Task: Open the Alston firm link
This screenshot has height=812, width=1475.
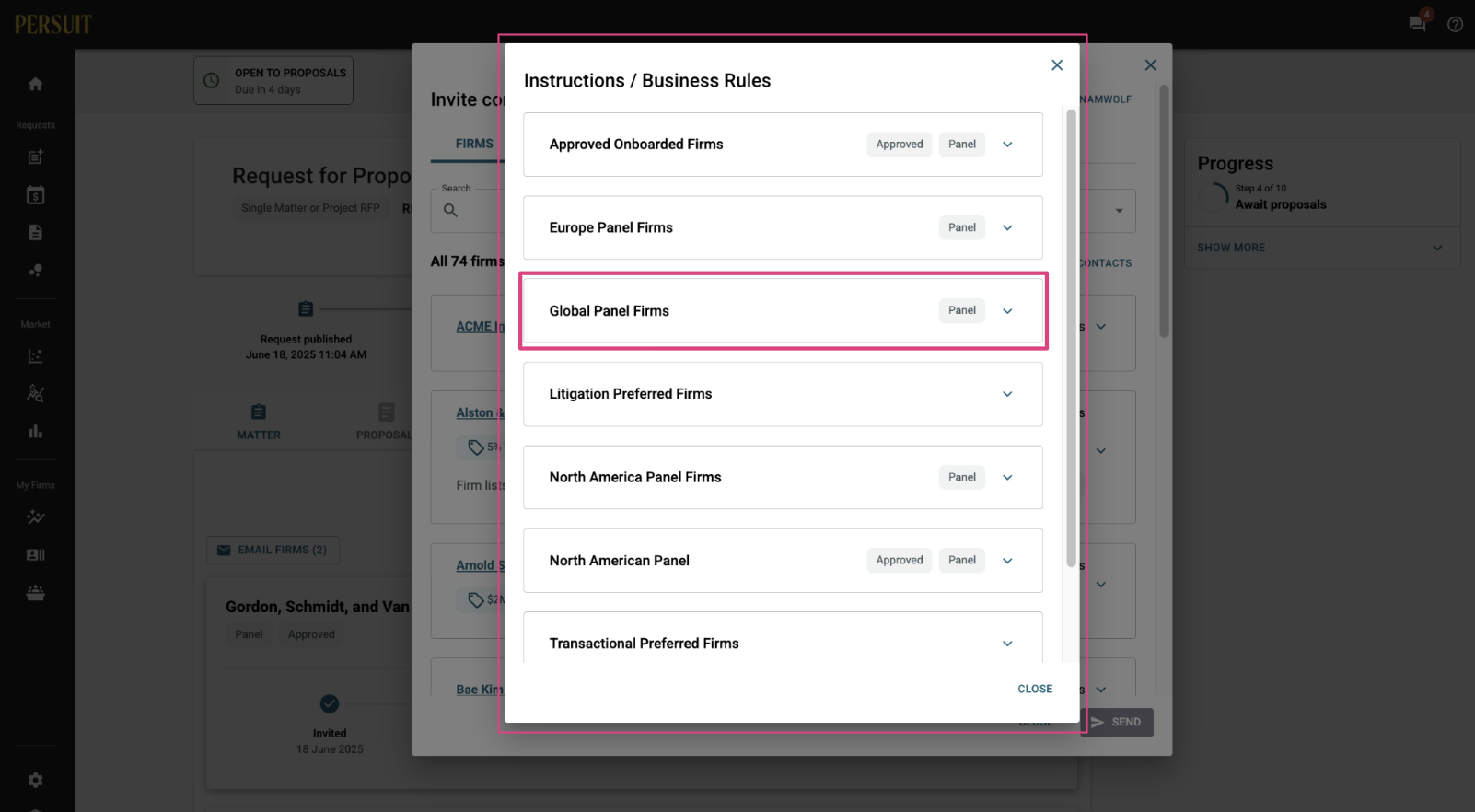Action: [480, 413]
